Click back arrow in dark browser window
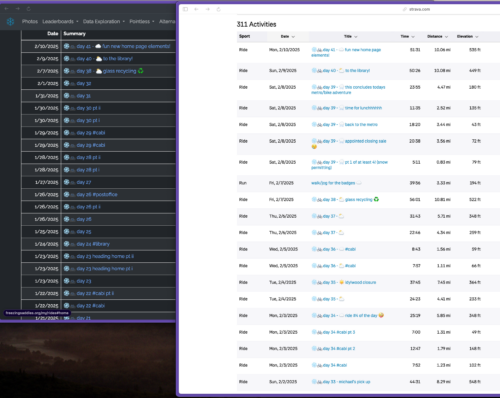The image size is (500, 398). pyautogui.click(x=6, y=9)
